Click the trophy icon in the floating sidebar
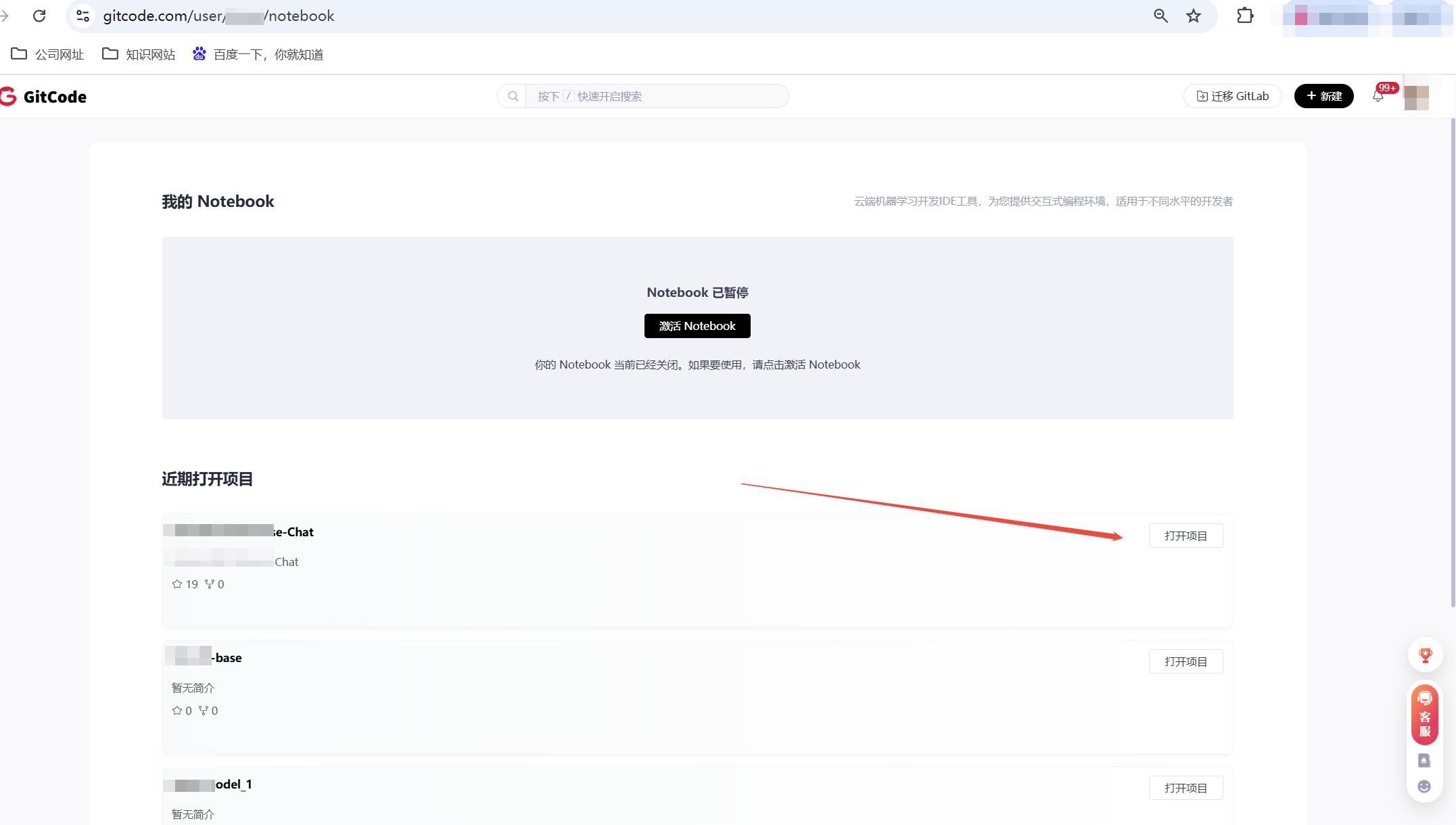Image resolution: width=1456 pixels, height=825 pixels. pos(1425,655)
